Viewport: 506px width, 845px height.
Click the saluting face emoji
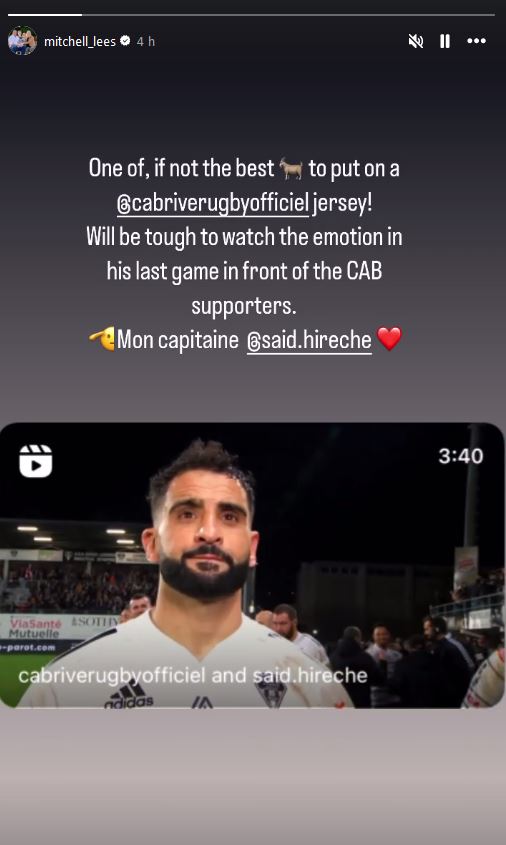(x=102, y=339)
